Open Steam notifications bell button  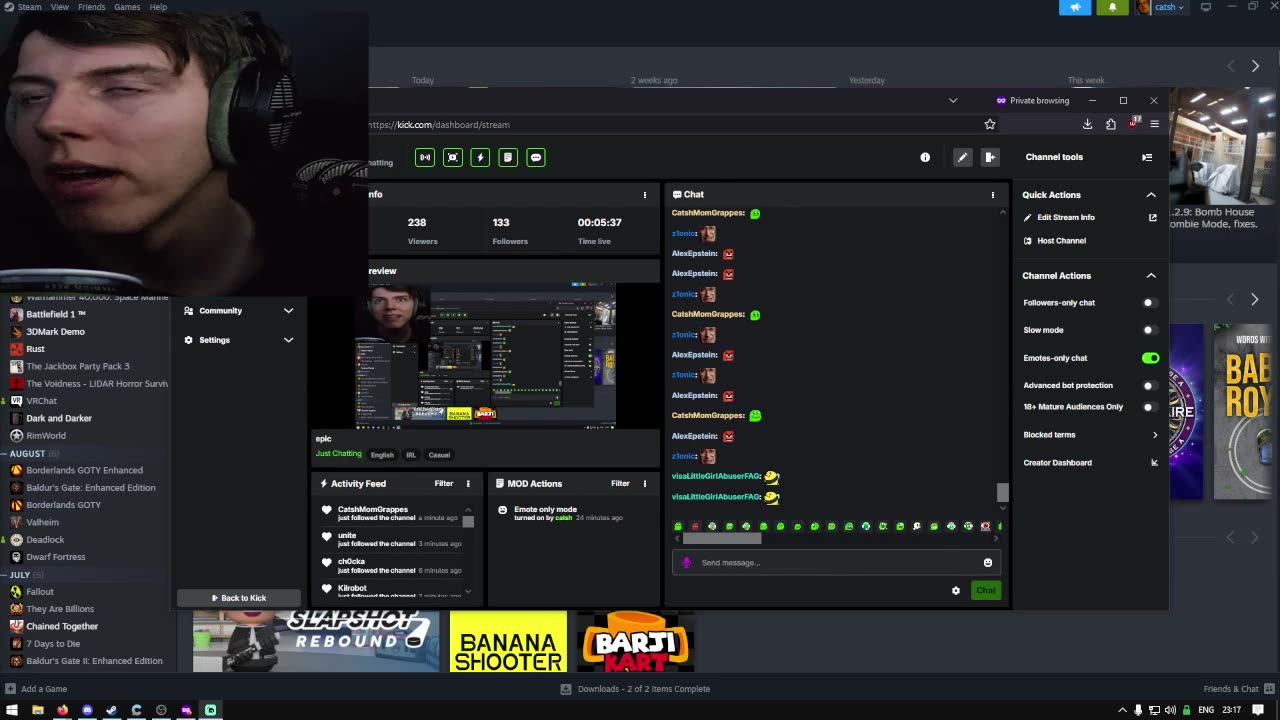(1112, 7)
